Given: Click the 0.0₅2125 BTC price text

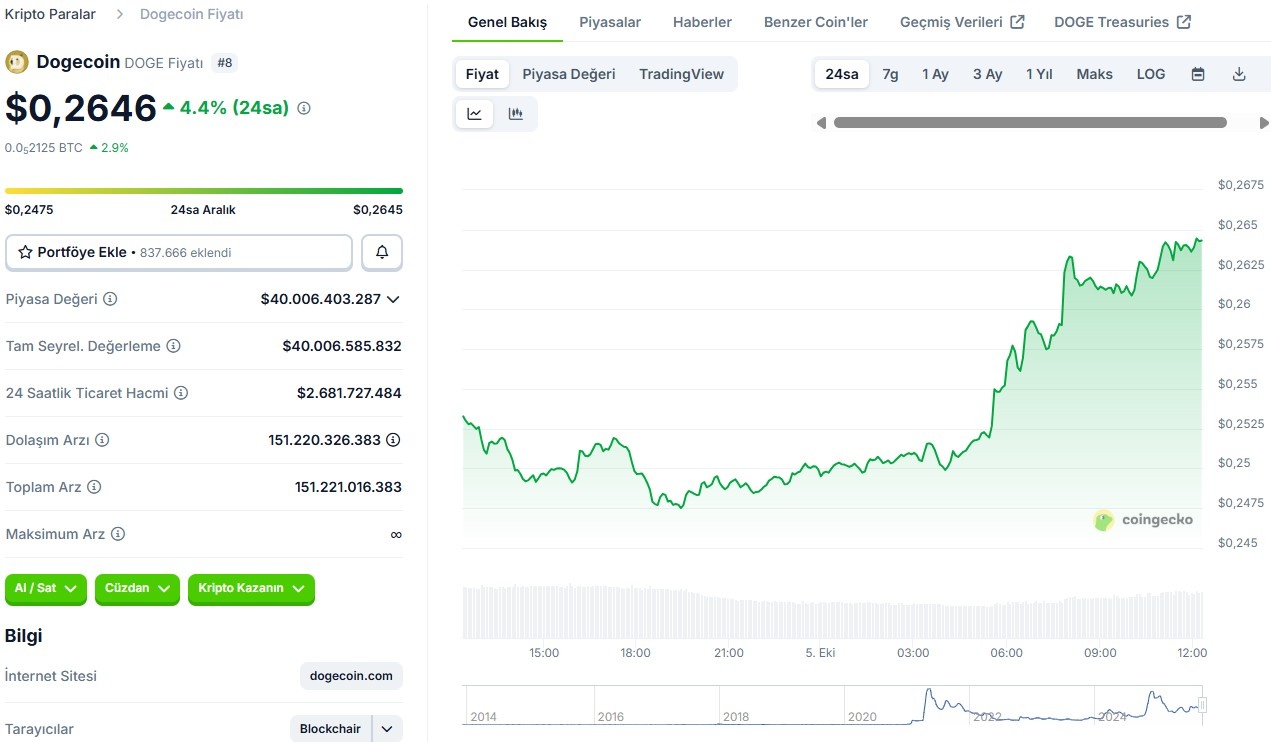Looking at the screenshot, I should pyautogui.click(x=44, y=147).
